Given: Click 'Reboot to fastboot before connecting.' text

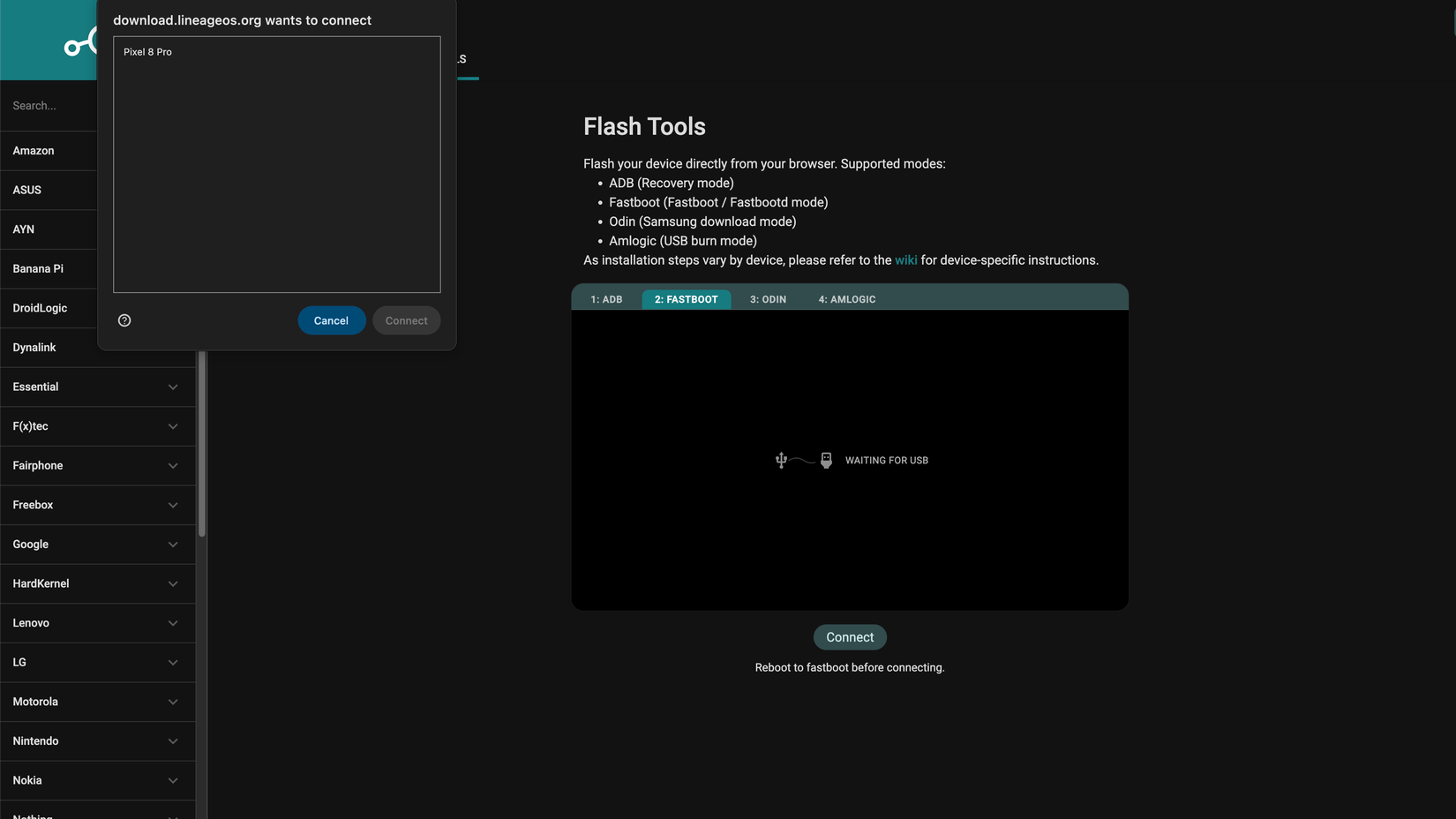Looking at the screenshot, I should (850, 667).
